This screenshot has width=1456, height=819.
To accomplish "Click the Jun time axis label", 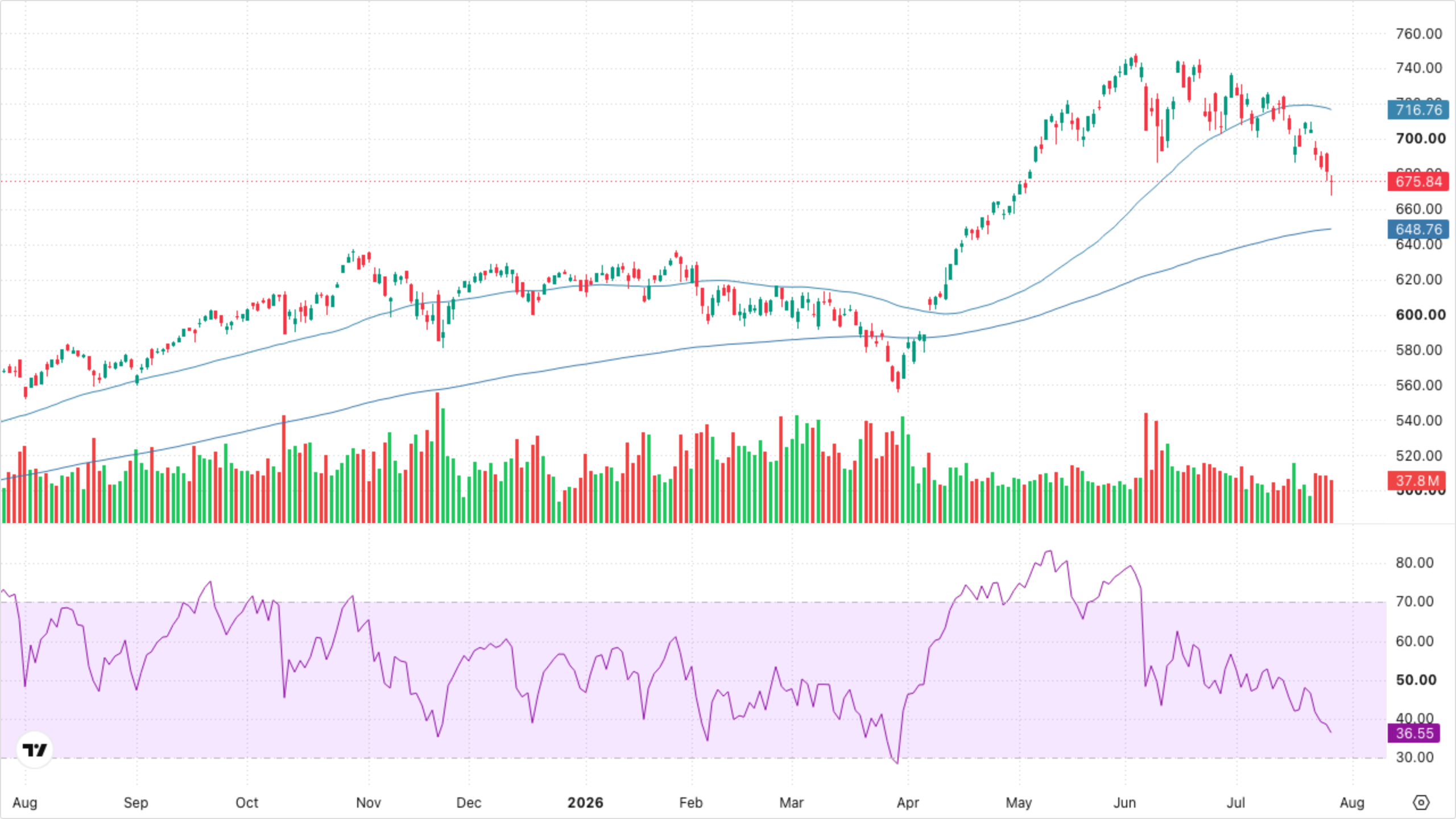I will [x=1124, y=803].
